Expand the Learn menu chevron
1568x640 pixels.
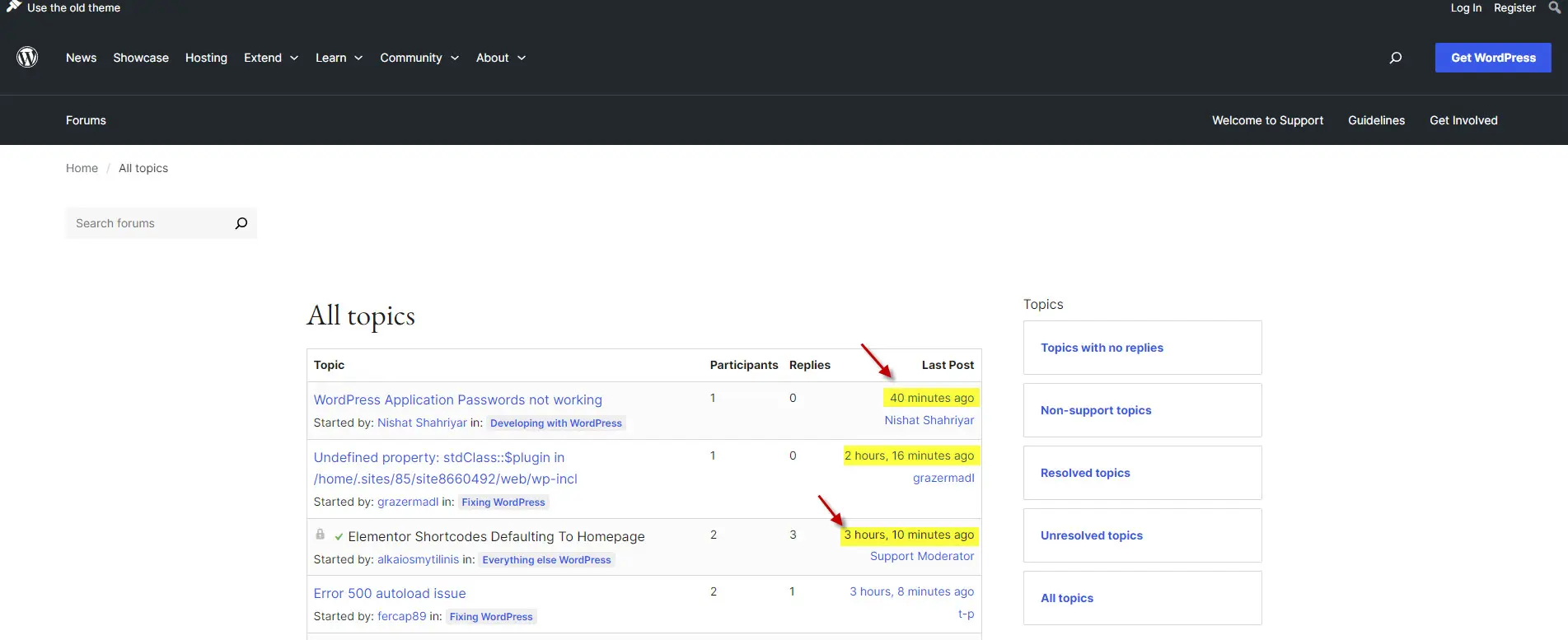358,58
